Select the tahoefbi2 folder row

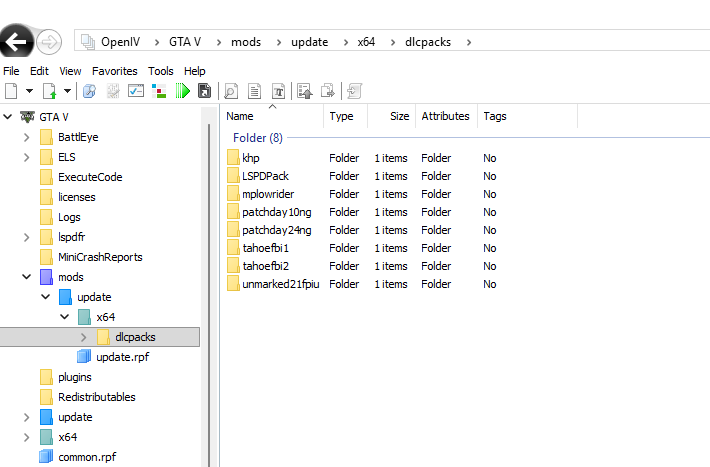click(x=362, y=266)
